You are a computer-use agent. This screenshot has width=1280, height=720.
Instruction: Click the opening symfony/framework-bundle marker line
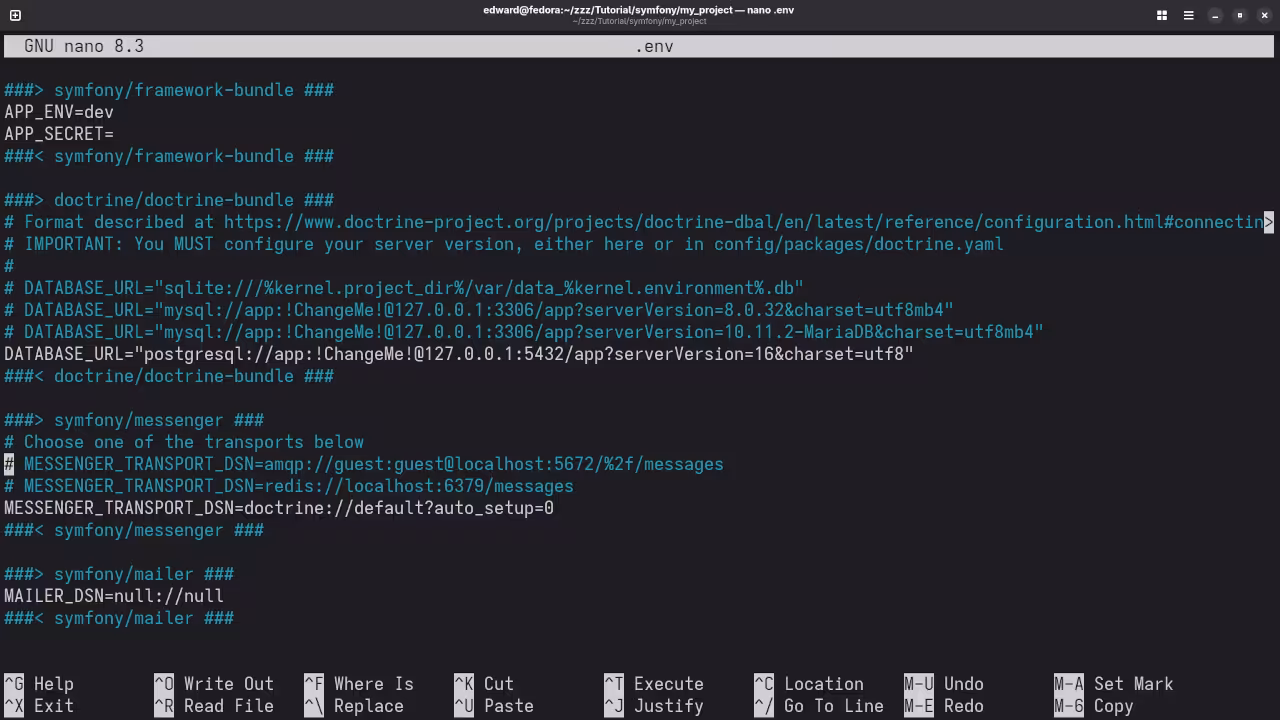click(x=169, y=90)
